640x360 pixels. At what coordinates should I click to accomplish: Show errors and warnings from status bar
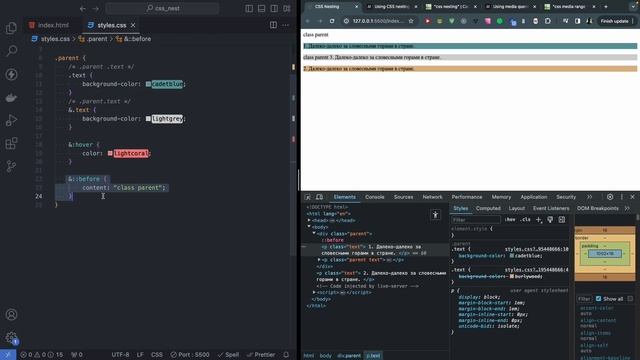42,355
